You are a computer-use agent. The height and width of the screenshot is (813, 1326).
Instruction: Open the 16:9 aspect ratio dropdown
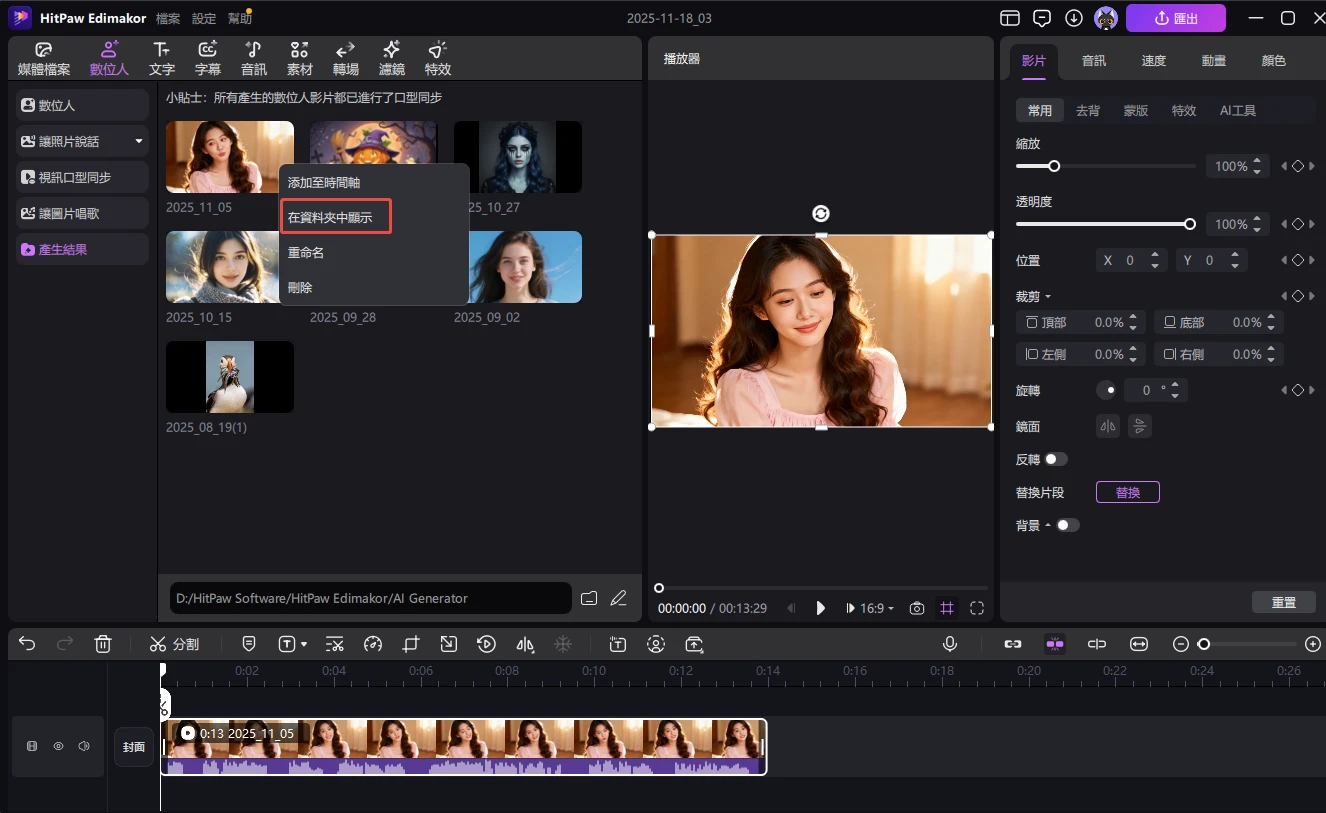click(x=875, y=608)
